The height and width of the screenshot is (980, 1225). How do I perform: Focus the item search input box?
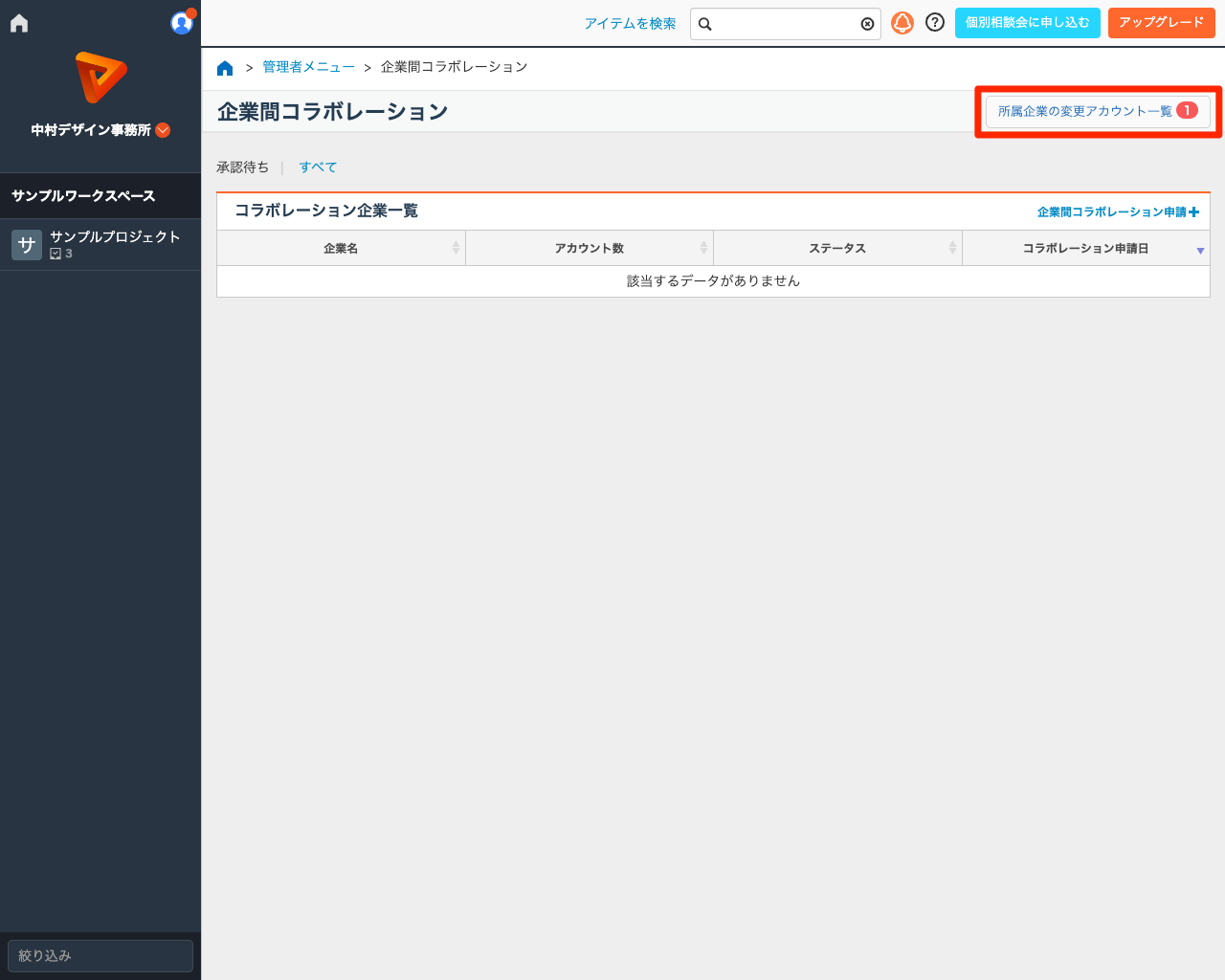[x=786, y=24]
